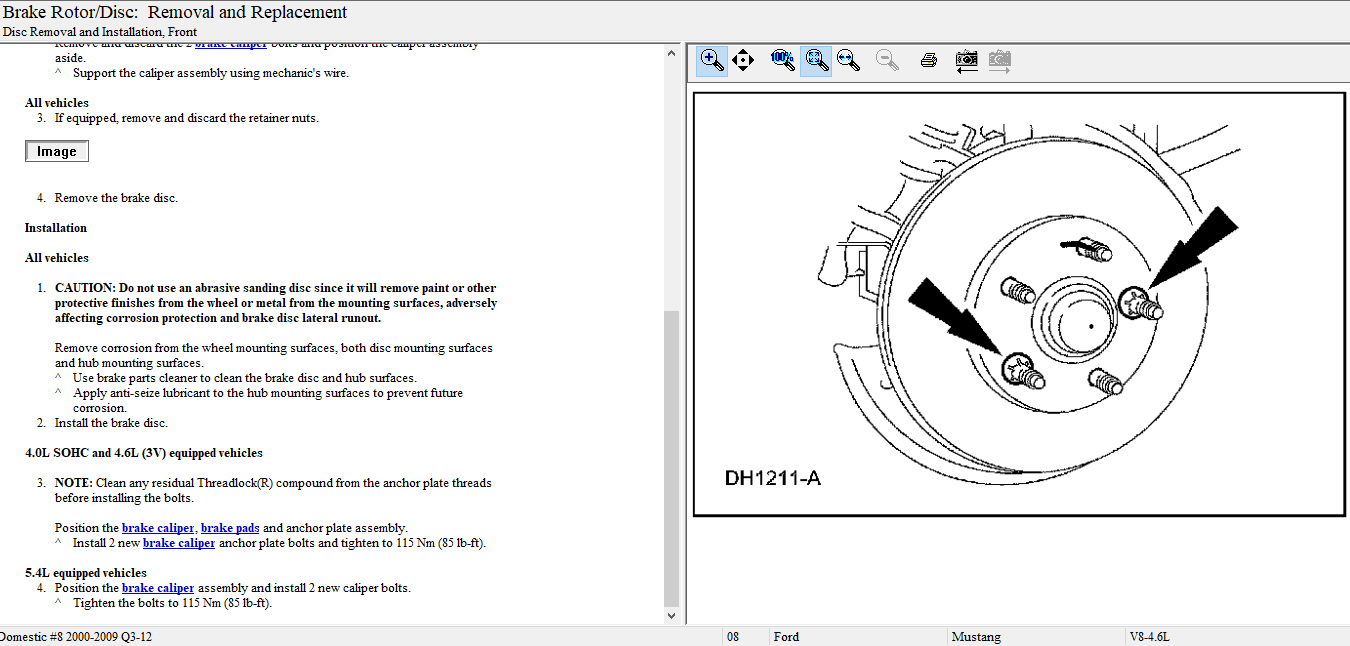The height and width of the screenshot is (646, 1350).
Task: Go to previous image with camera icon
Action: point(966,60)
